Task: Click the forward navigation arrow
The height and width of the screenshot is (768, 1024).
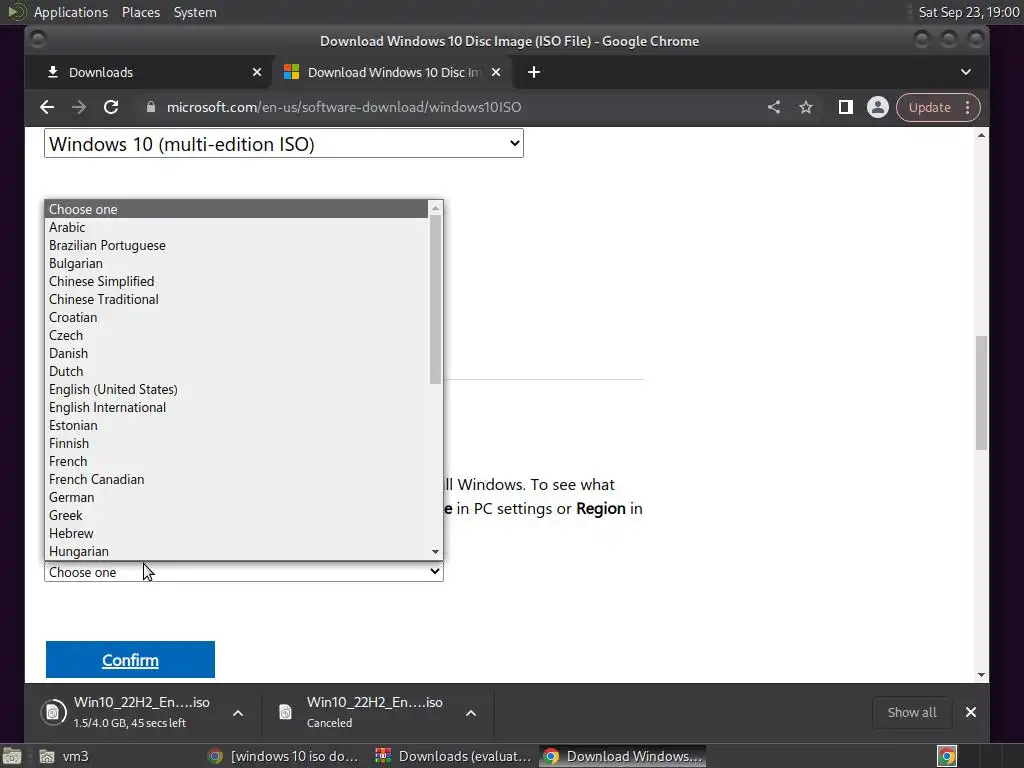Action: point(79,107)
